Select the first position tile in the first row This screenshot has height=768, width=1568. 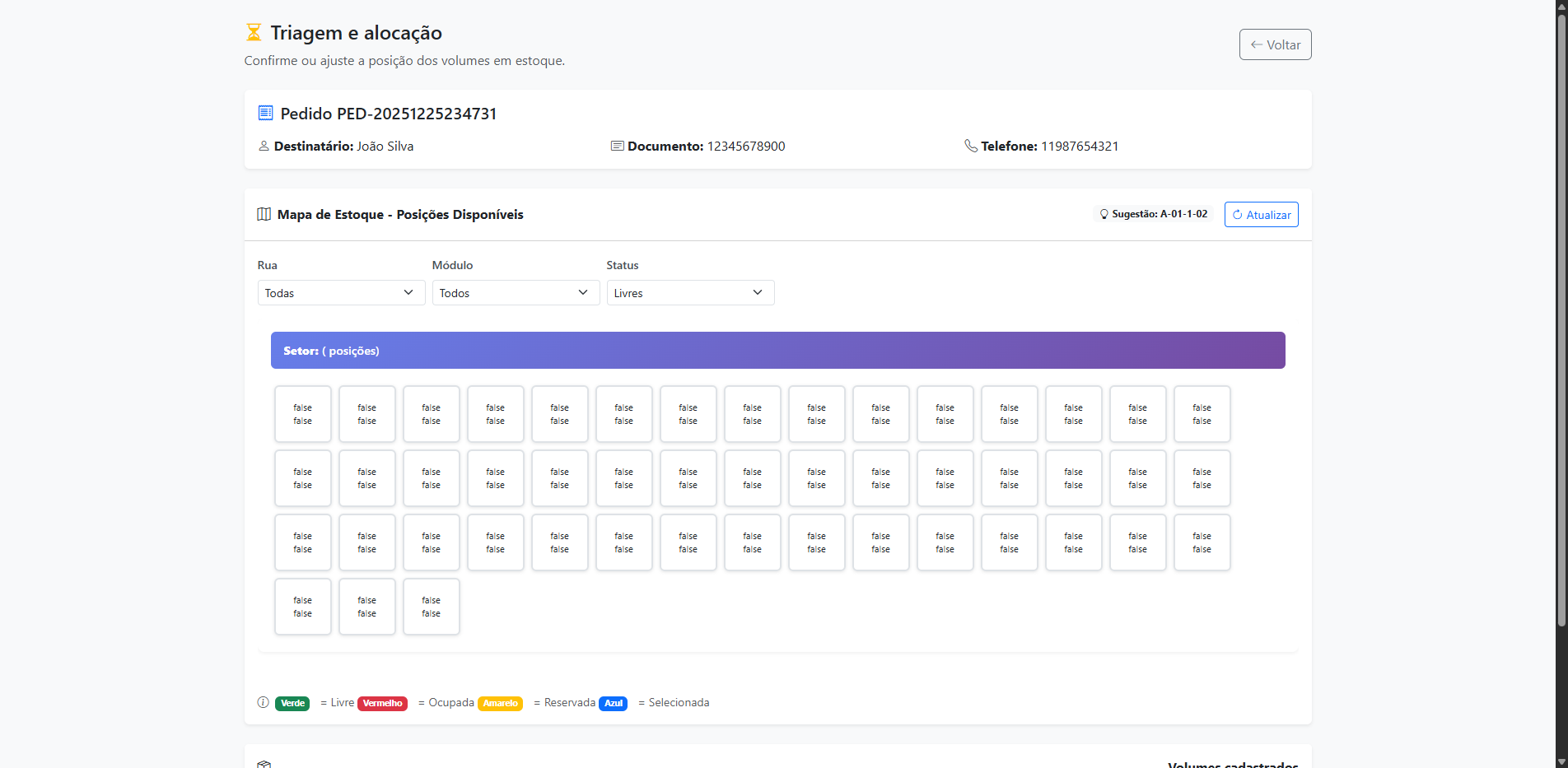[303, 414]
